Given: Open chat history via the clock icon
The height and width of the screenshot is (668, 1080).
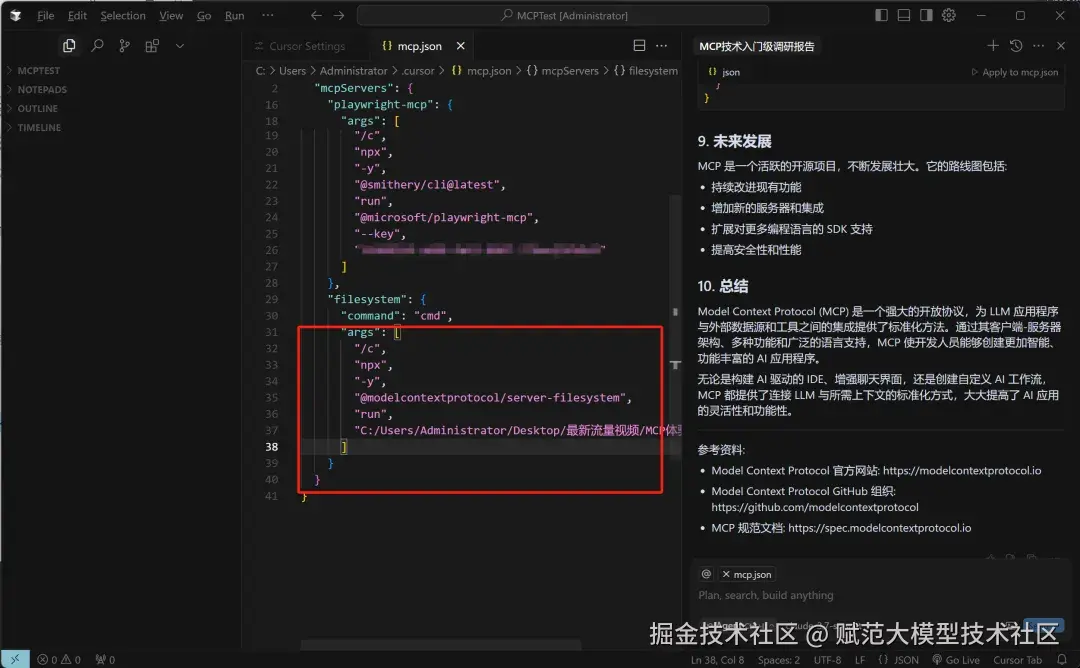Looking at the screenshot, I should (1017, 45).
